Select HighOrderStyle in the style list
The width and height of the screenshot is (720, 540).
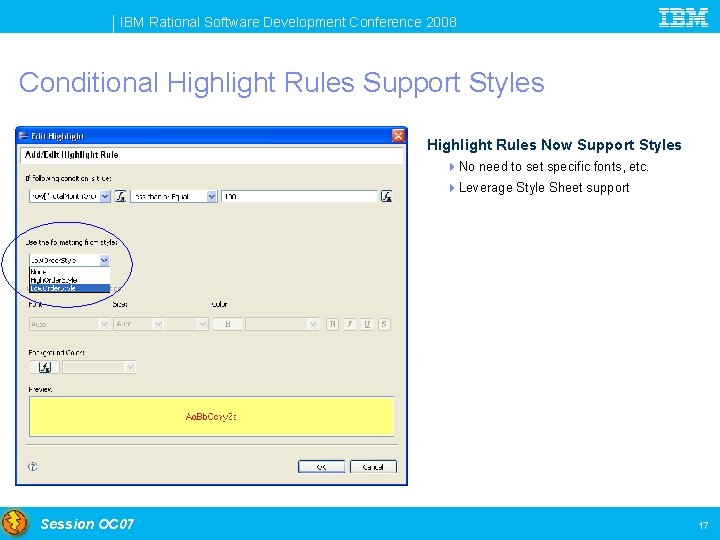pos(70,280)
